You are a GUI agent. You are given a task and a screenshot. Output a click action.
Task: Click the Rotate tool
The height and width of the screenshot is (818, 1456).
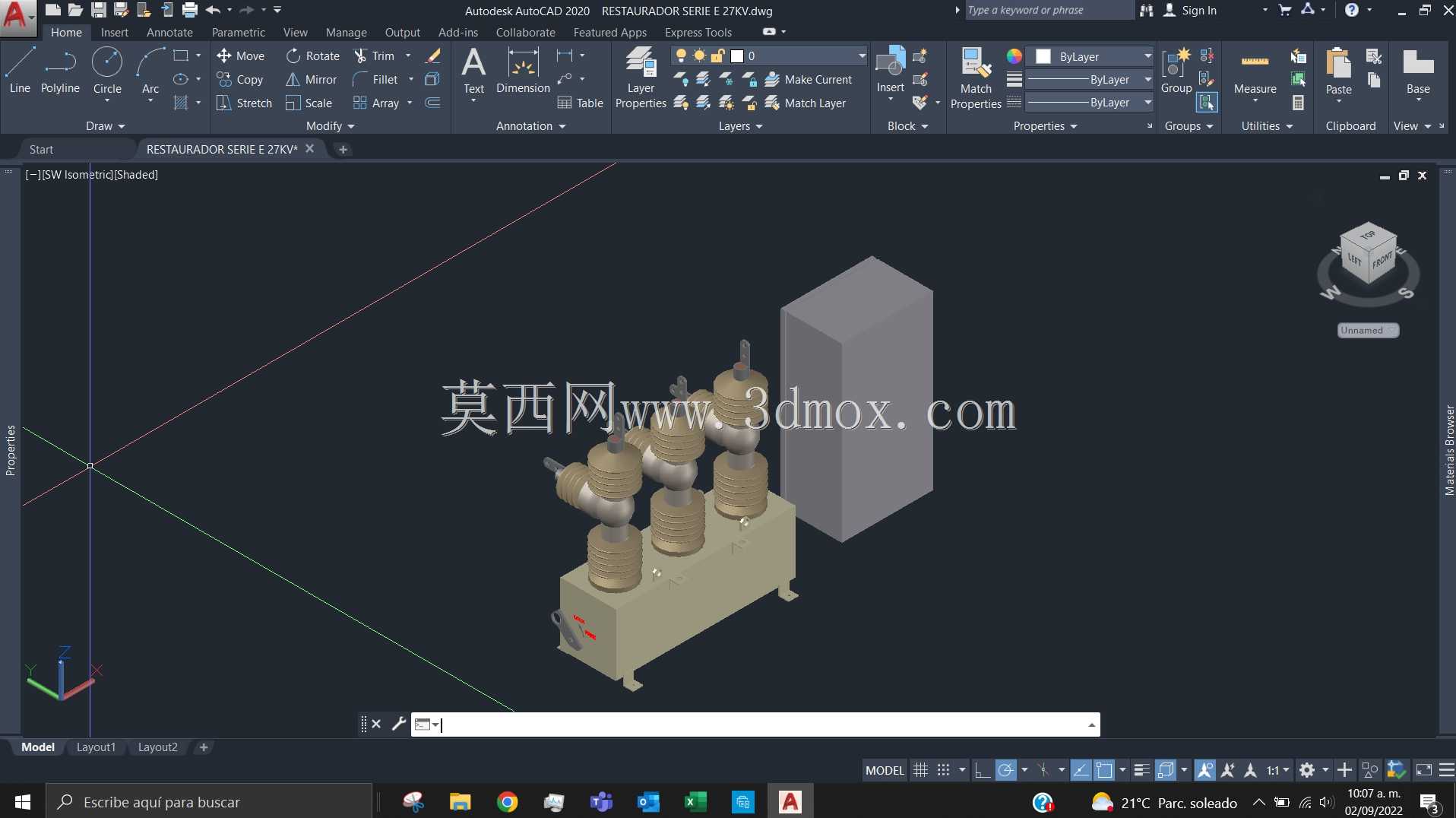click(x=313, y=55)
